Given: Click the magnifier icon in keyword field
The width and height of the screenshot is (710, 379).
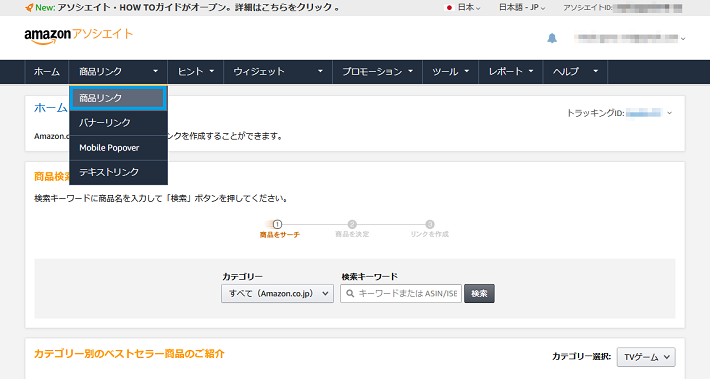Looking at the screenshot, I should pos(350,293).
